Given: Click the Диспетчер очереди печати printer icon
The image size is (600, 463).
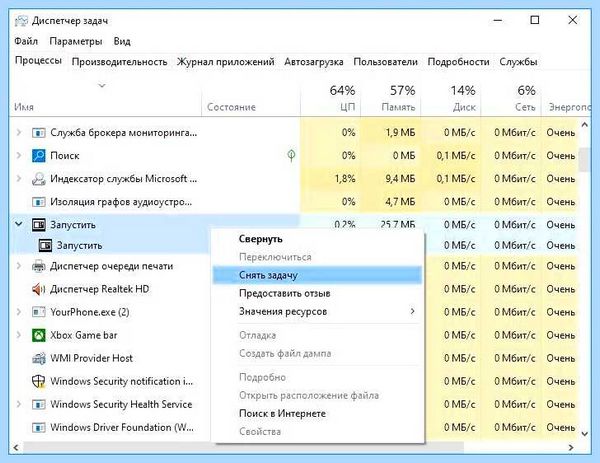Looking at the screenshot, I should coord(38,266).
